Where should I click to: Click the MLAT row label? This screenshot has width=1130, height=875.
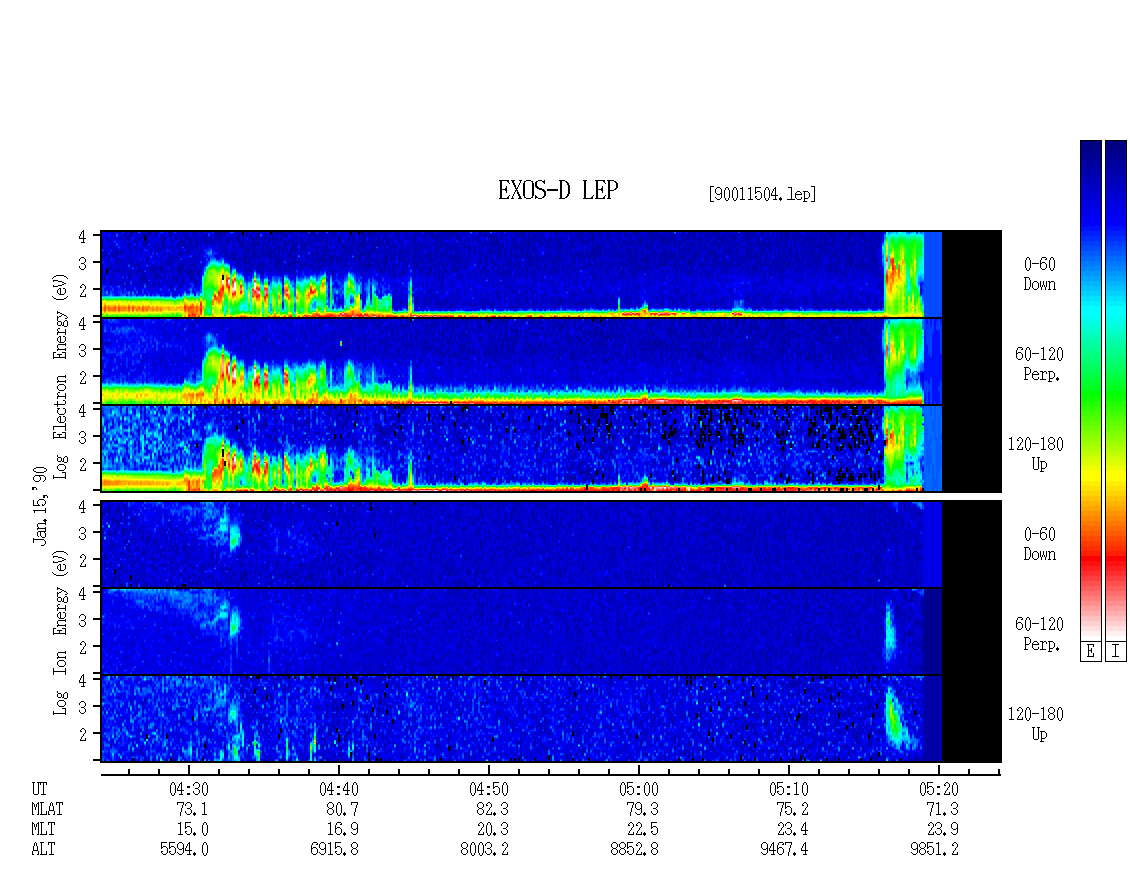48,809
